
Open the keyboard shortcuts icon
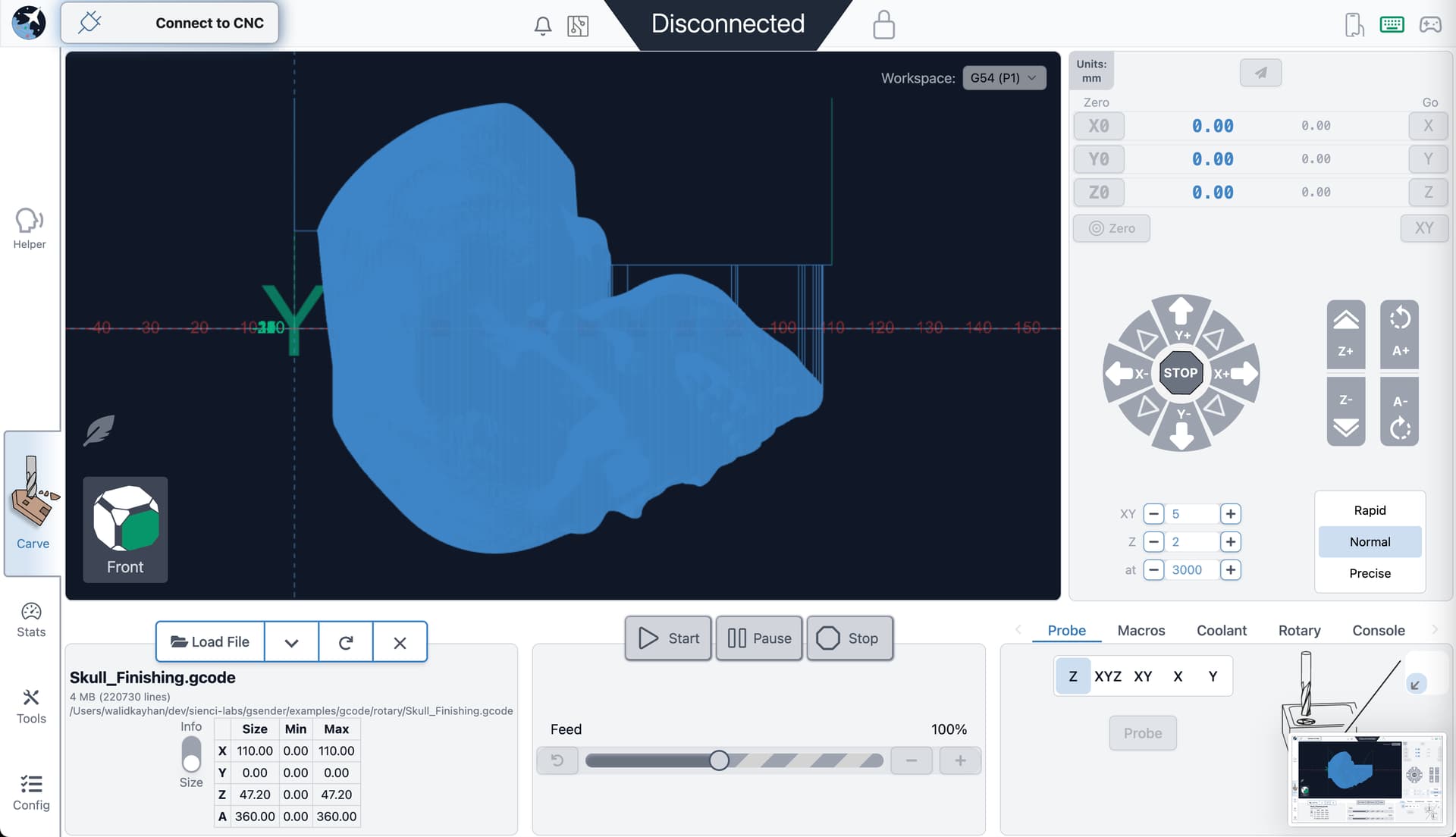[x=1392, y=25]
